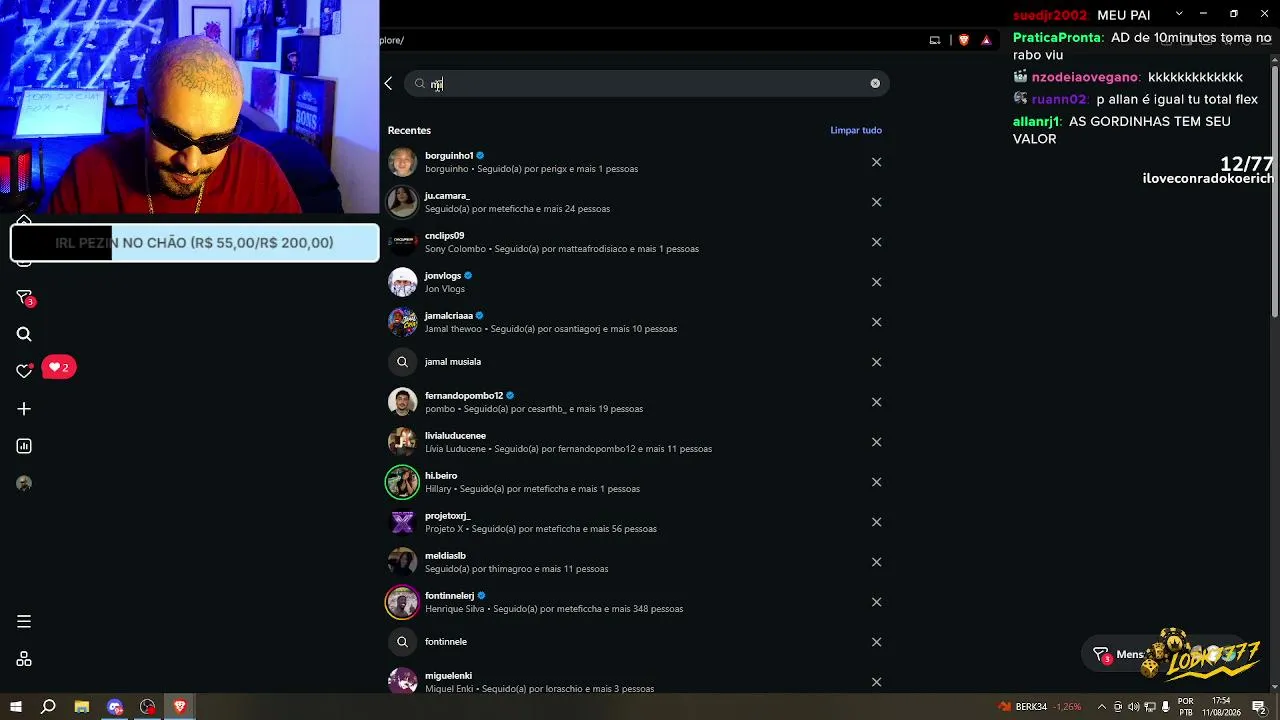Remove fontinnelerj from recent searches

pyautogui.click(x=876, y=602)
